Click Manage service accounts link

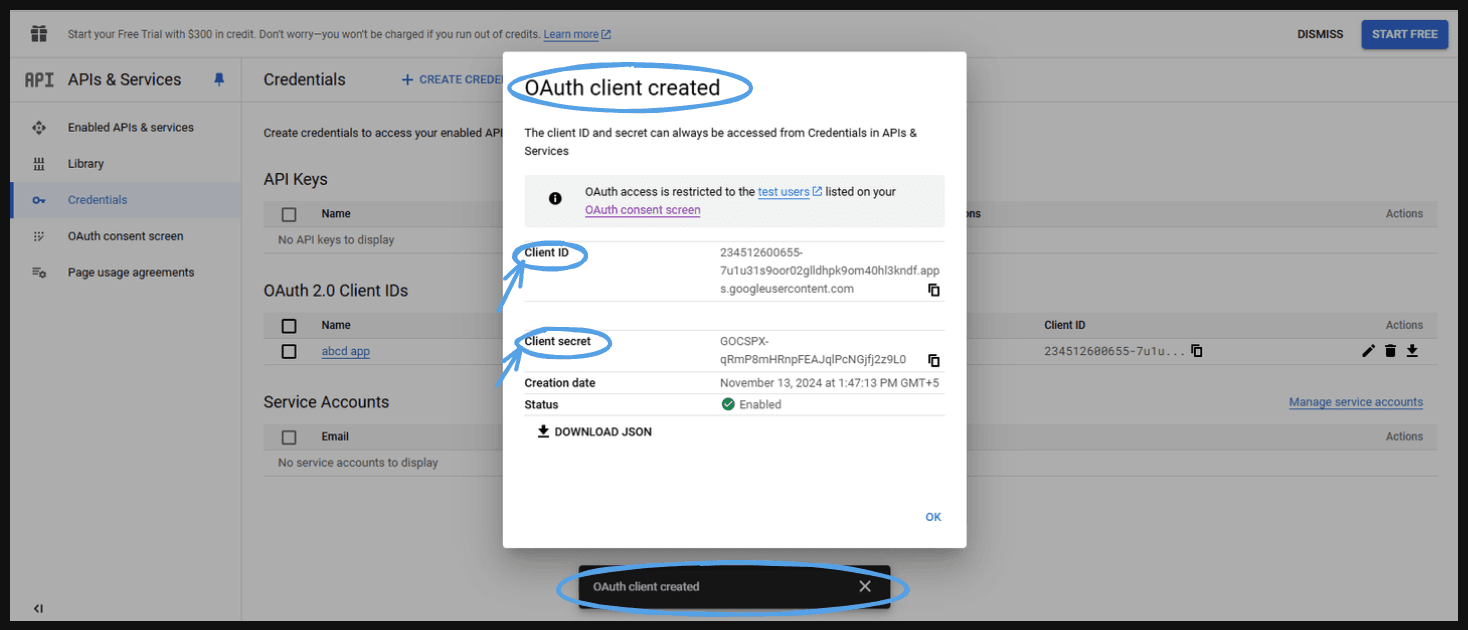click(x=1355, y=402)
